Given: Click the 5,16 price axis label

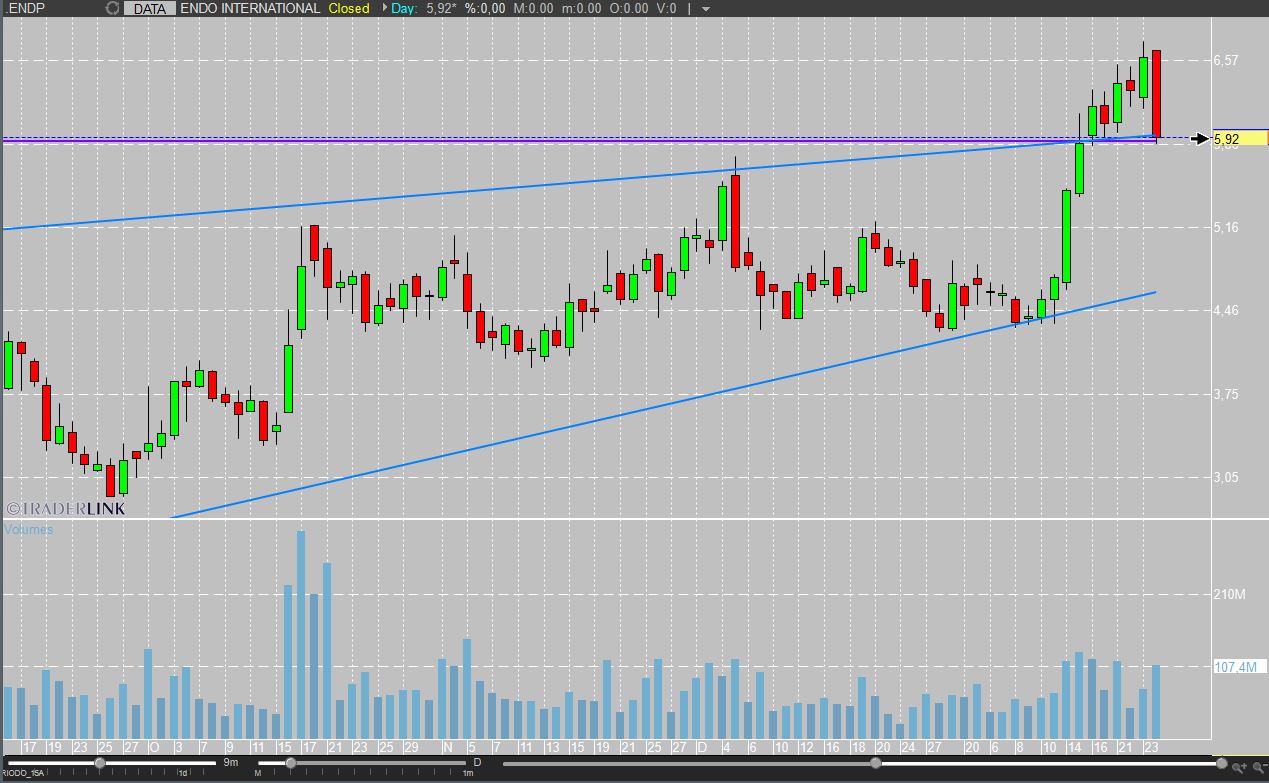Looking at the screenshot, I should tap(1226, 227).
